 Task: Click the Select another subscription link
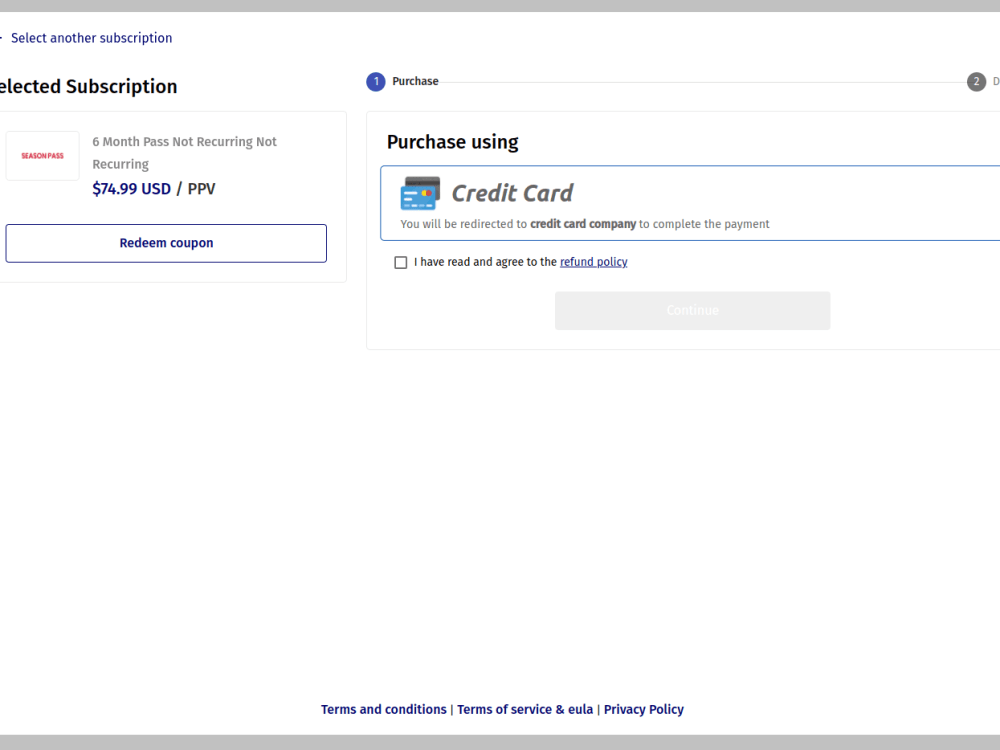click(91, 38)
